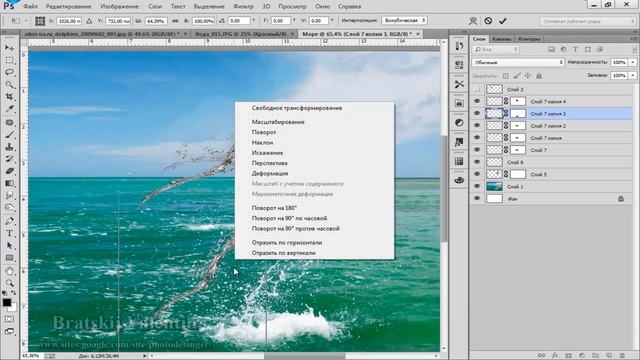Open the Непрозрачность opacity slider arrow
Viewport: 640px width, 360px height.
(633, 62)
